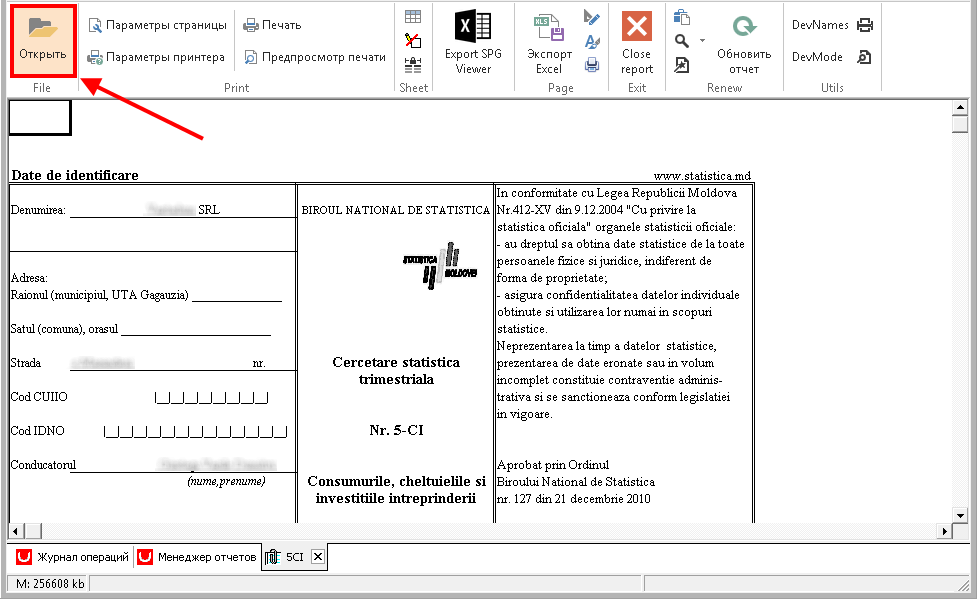The image size is (977, 599).
Task: Switch to the Менеджер отчетов tab
Action: [198, 557]
